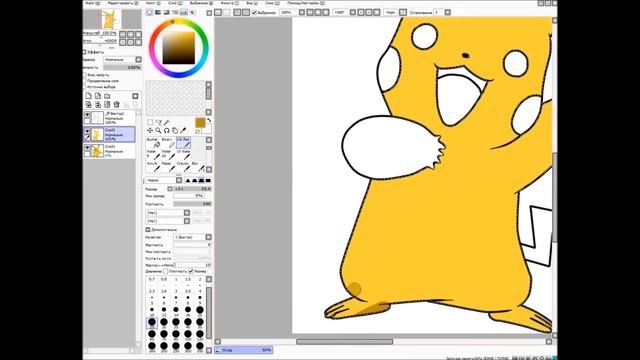The width and height of the screenshot is (640, 360).
Task: Open the Edit menu
Action: pos(122,3)
